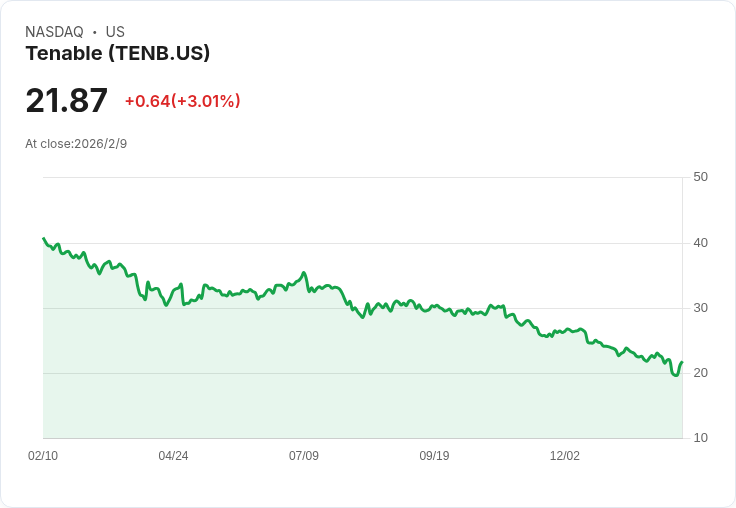
Task: Select the US market label
Action: 115,32
